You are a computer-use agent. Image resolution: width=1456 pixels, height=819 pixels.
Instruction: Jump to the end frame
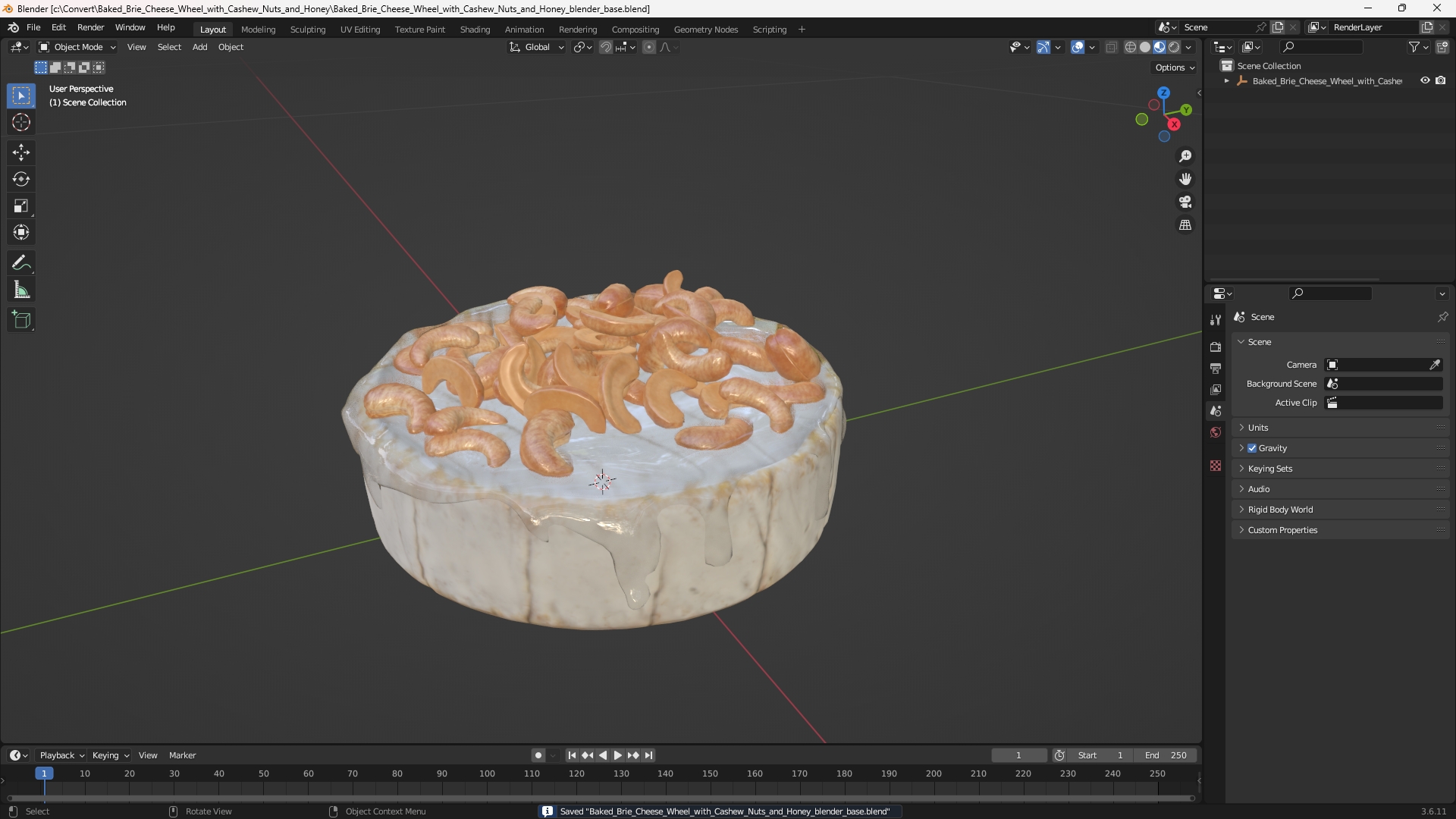click(648, 755)
